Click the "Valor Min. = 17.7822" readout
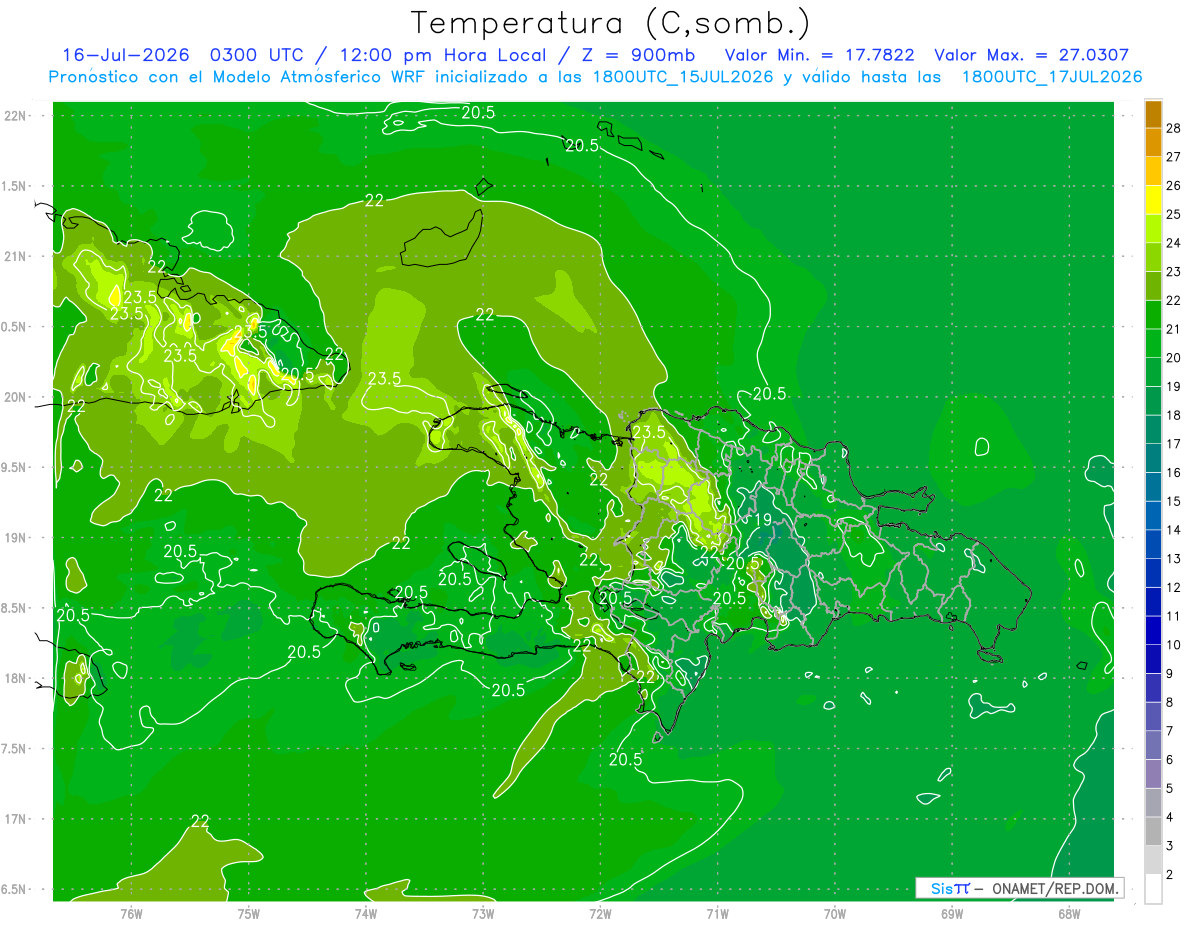Screen dimensions: 1200x927 (819, 55)
